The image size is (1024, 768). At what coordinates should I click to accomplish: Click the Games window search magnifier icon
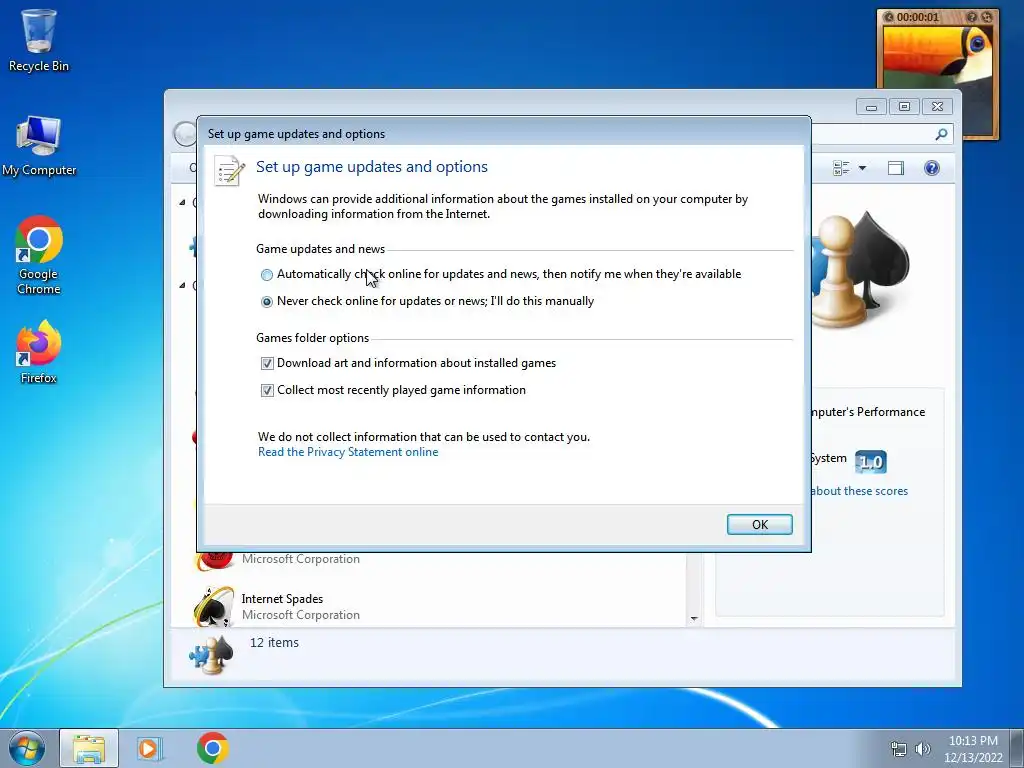[x=941, y=134]
